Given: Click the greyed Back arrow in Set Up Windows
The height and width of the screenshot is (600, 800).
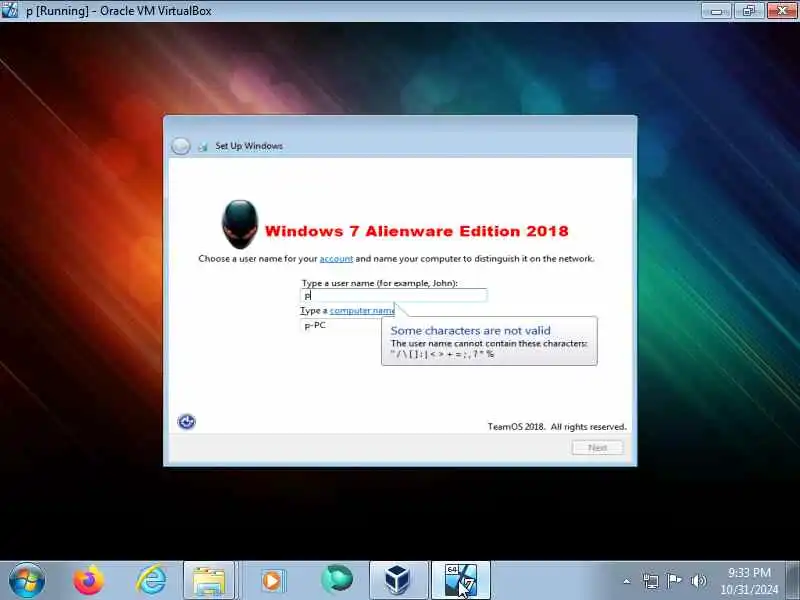Looking at the screenshot, I should coord(180,146).
